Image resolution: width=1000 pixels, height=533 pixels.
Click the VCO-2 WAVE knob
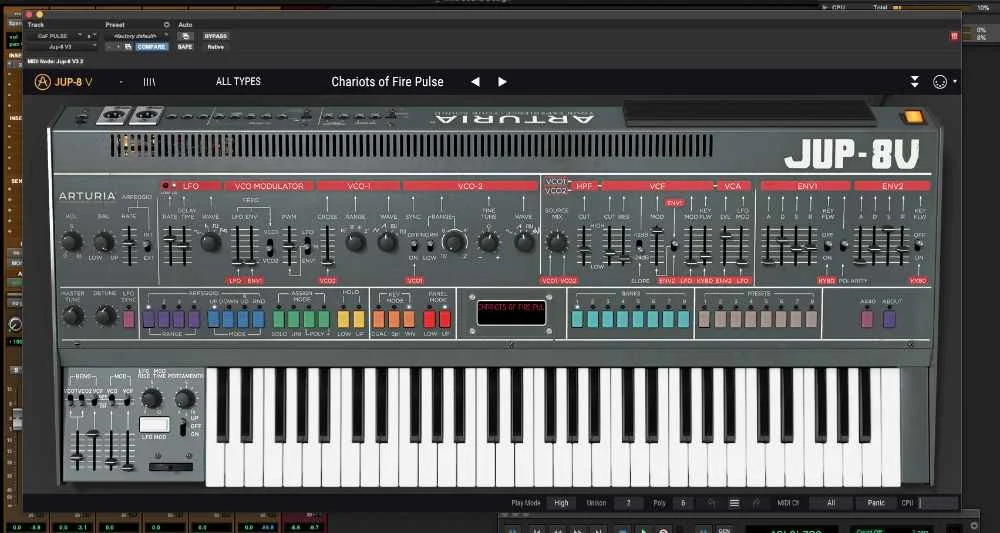[x=524, y=242]
